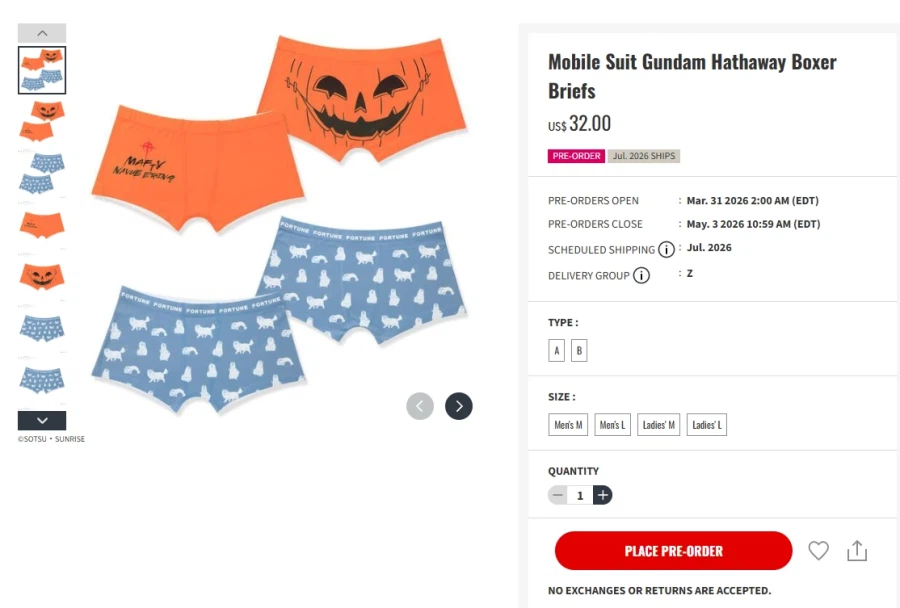900x608 pixels.
Task: Go to next product image
Action: pos(458,405)
